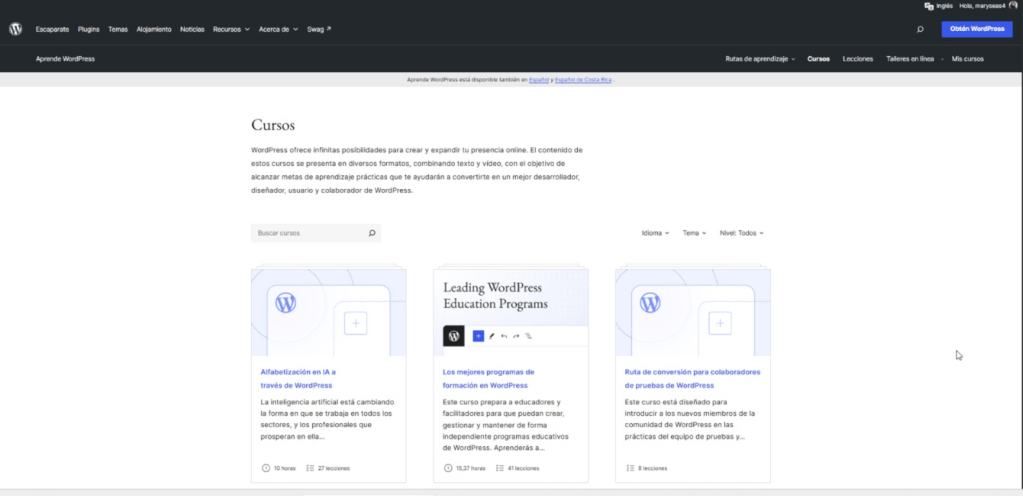
Task: Open Mis cursos page
Action: 968,59
